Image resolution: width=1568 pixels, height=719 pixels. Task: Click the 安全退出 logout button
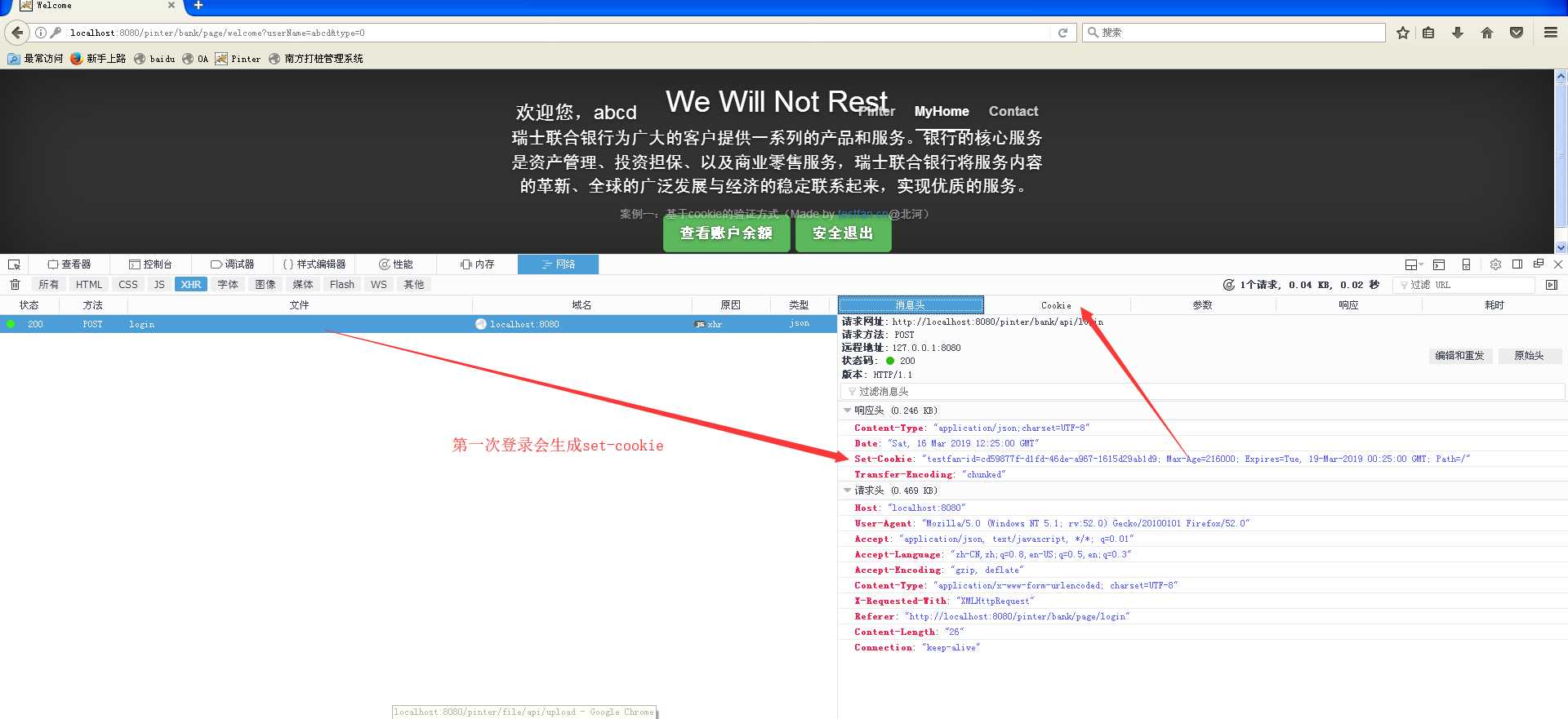(x=843, y=233)
